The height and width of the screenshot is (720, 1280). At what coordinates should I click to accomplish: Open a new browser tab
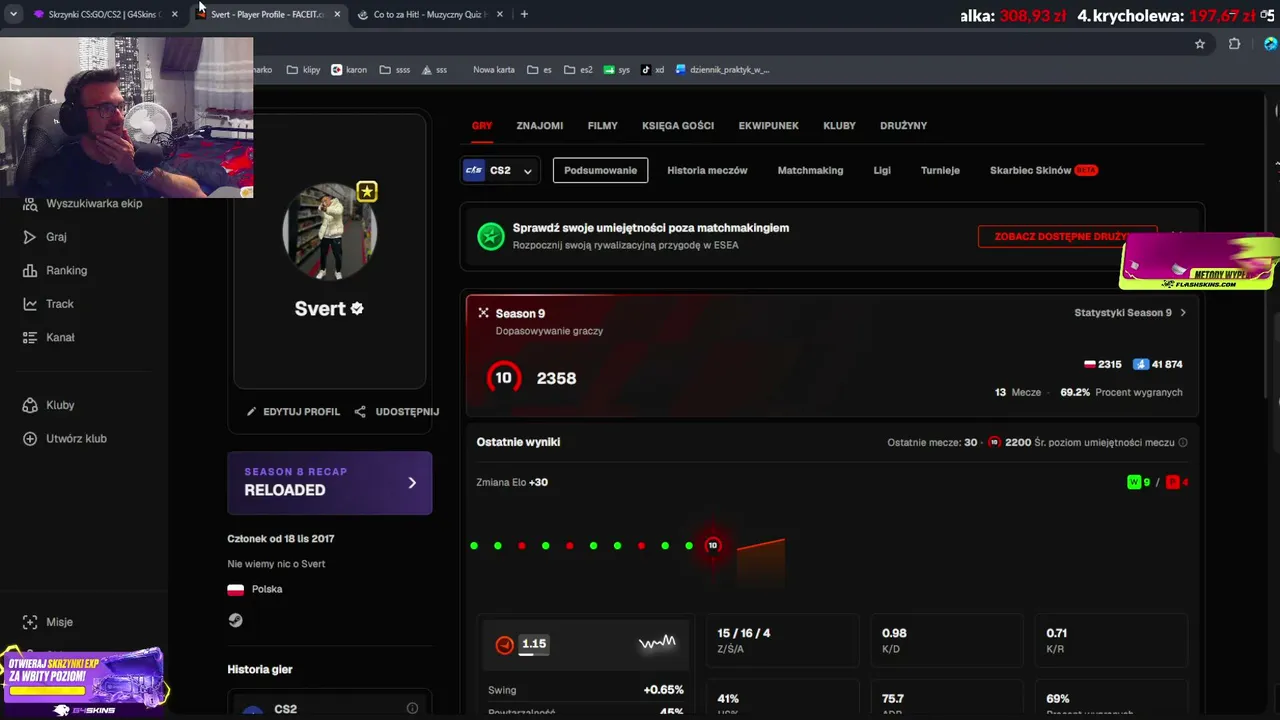(x=524, y=14)
